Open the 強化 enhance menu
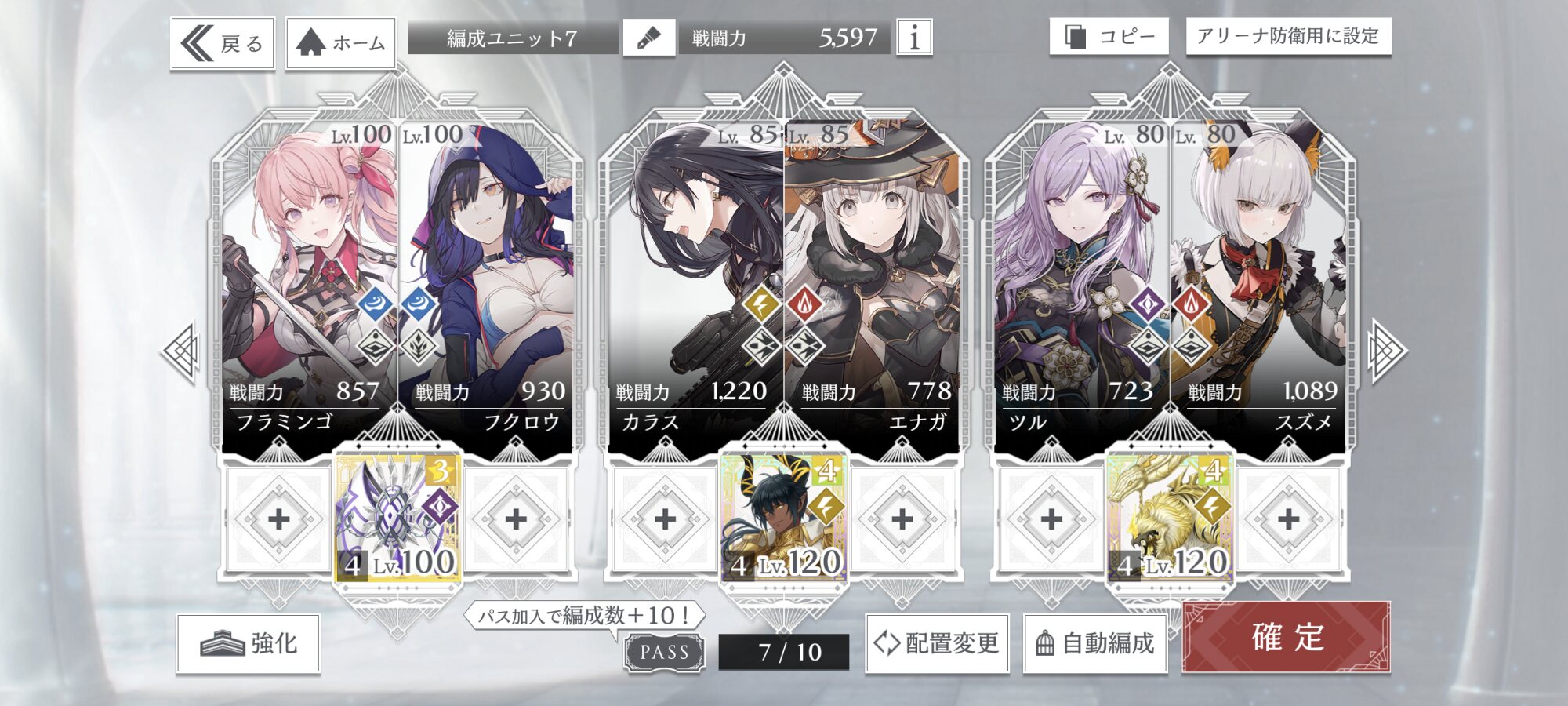 click(x=249, y=643)
